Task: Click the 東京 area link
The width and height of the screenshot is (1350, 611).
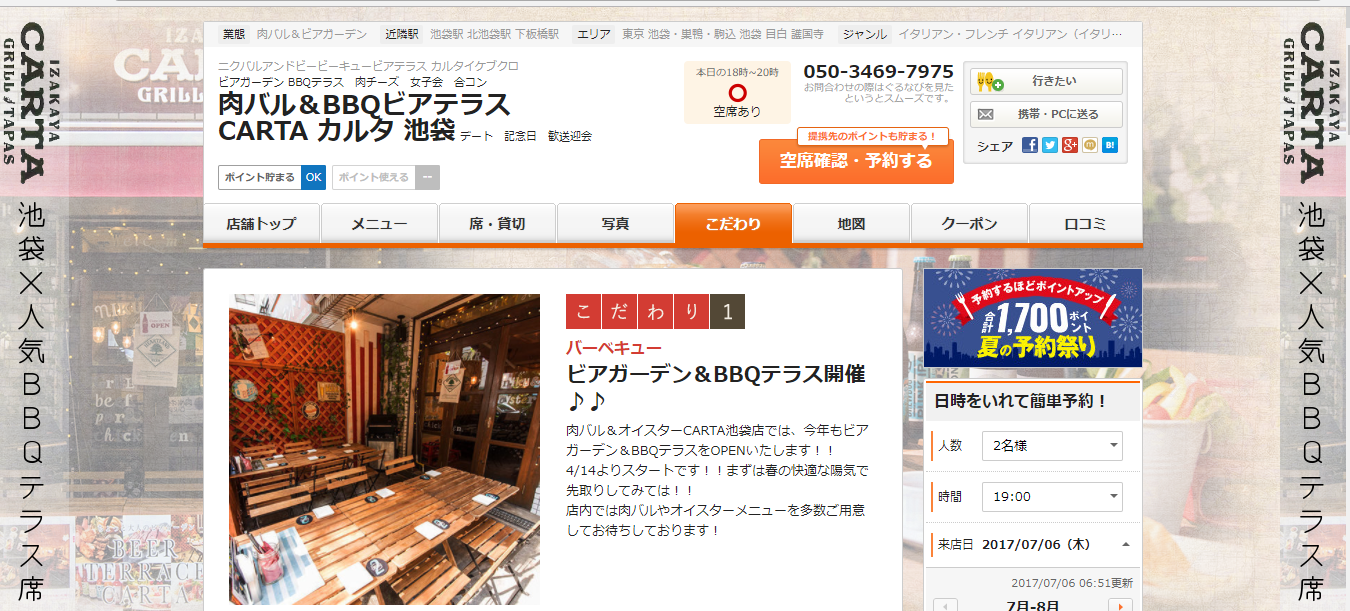Action: click(x=633, y=34)
